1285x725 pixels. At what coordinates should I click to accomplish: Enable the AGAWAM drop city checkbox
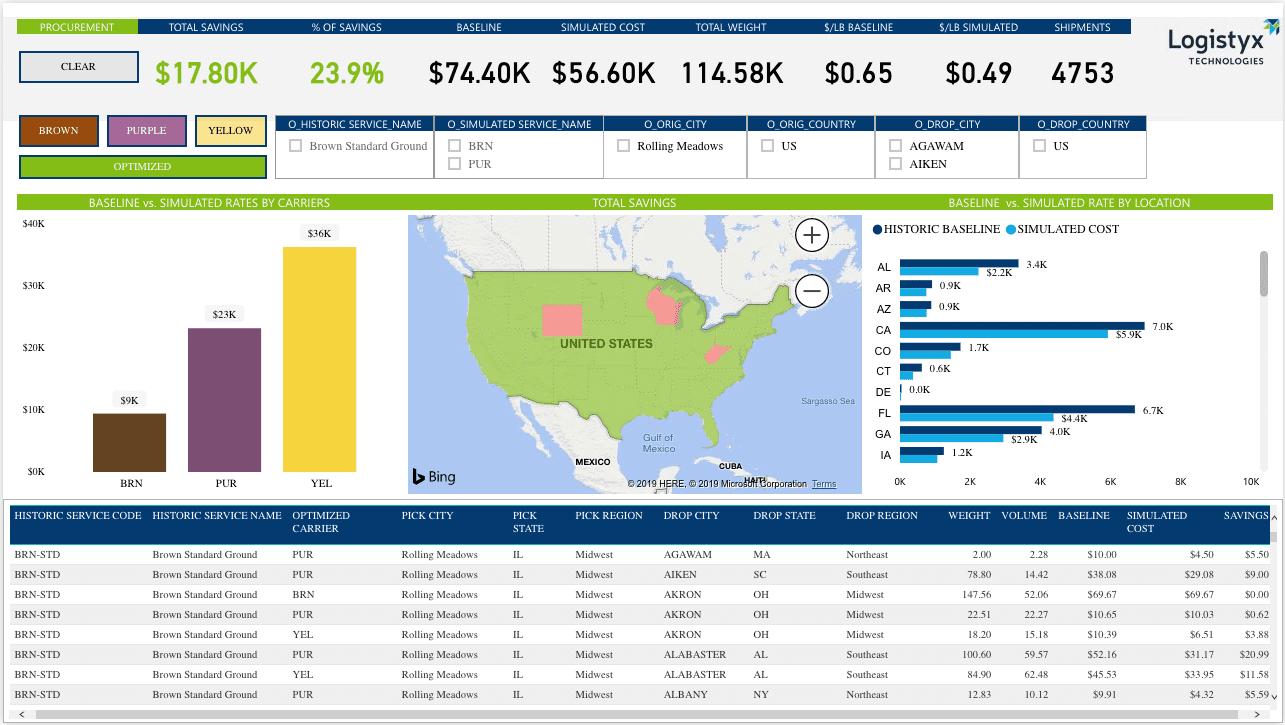[x=896, y=146]
